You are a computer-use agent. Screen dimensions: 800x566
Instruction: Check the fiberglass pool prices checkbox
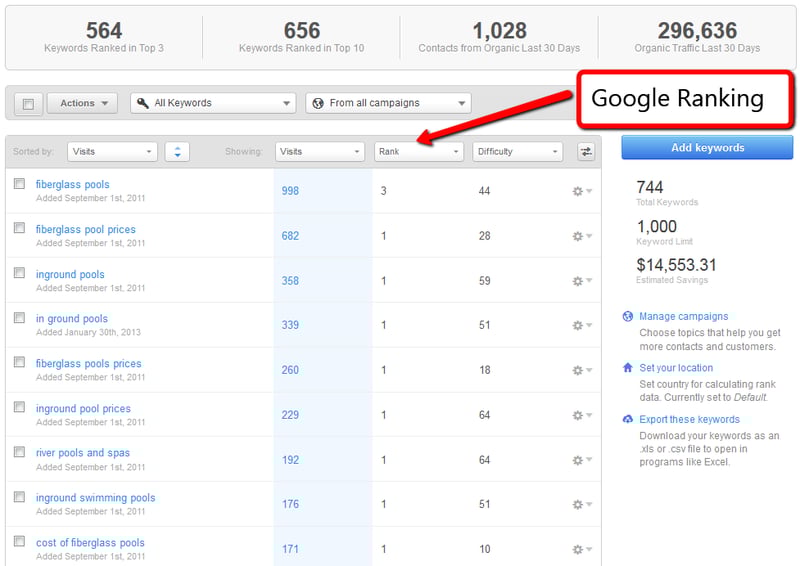point(19,228)
